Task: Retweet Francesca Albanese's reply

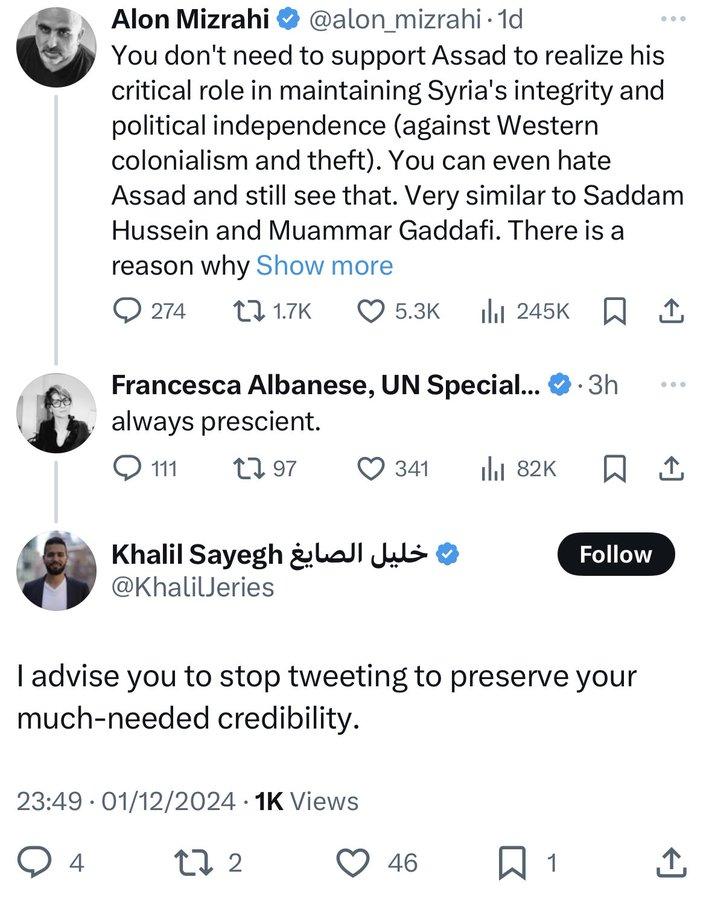Action: [x=243, y=467]
